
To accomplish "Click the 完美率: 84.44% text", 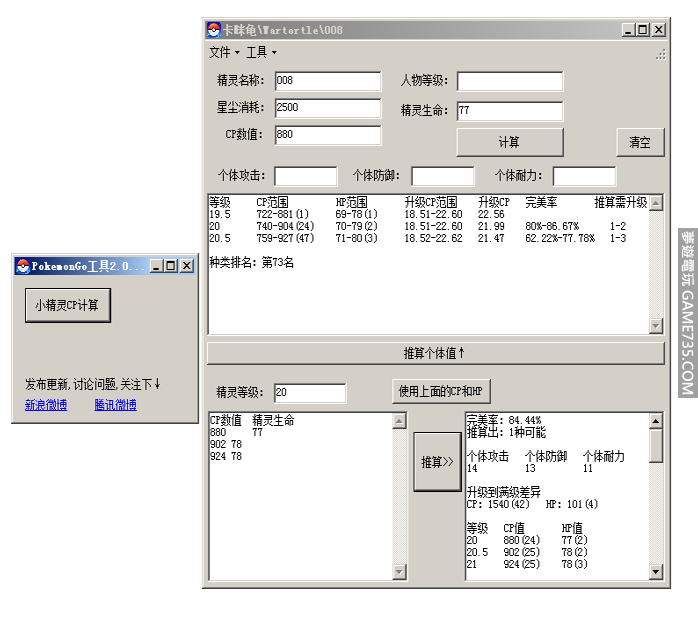I will [504, 420].
